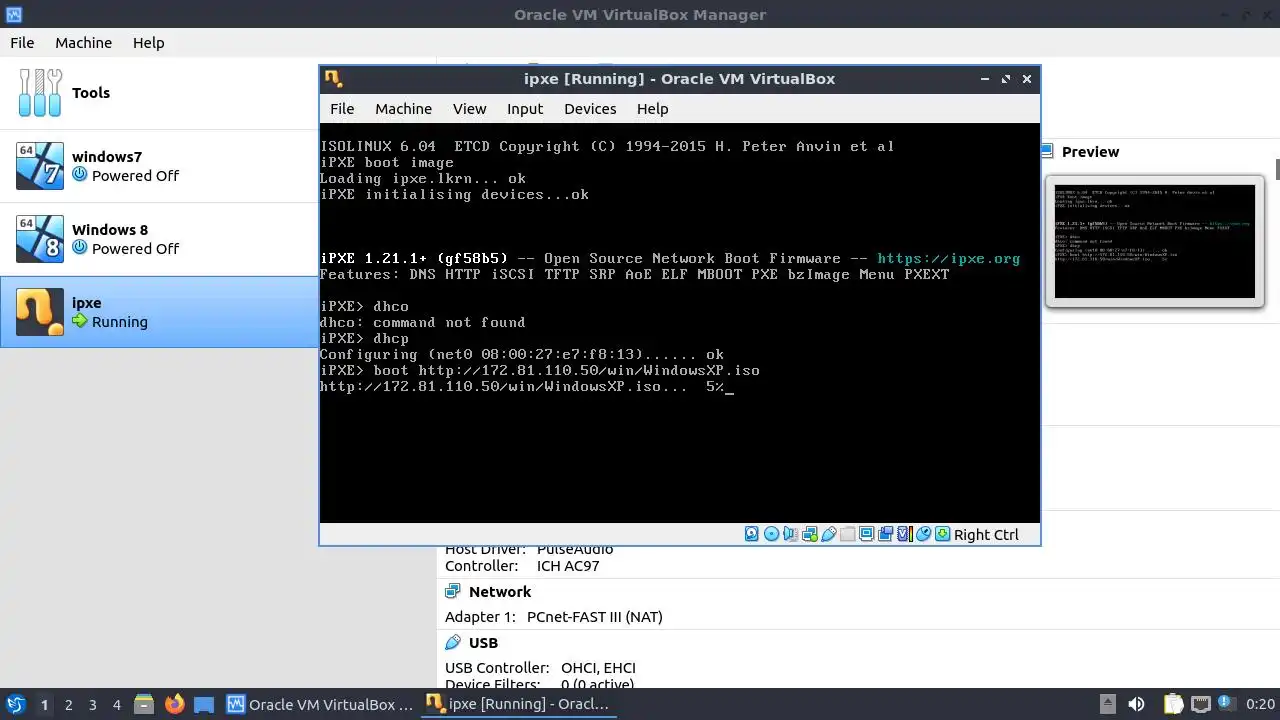Viewport: 1280px width, 720px height.
Task: Close the ipxe VM window
Action: coord(1026,78)
